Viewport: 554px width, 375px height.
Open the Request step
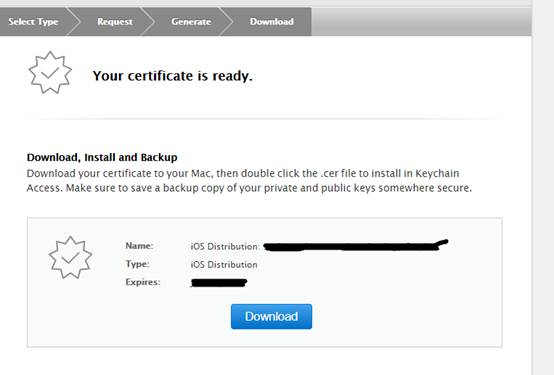115,22
